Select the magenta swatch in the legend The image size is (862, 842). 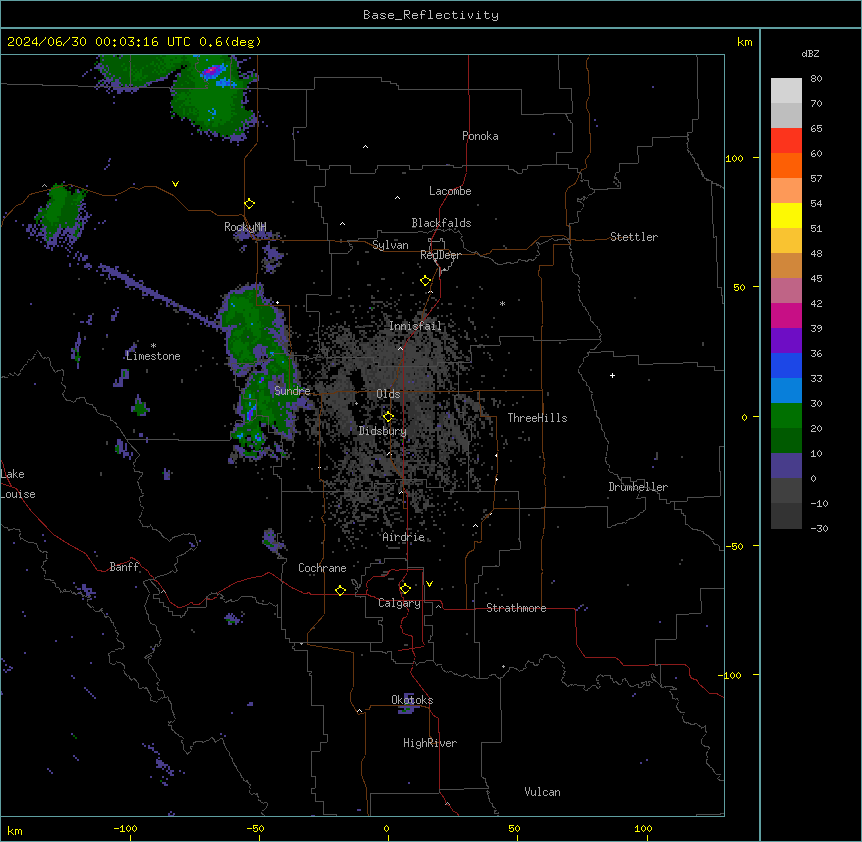click(786, 315)
